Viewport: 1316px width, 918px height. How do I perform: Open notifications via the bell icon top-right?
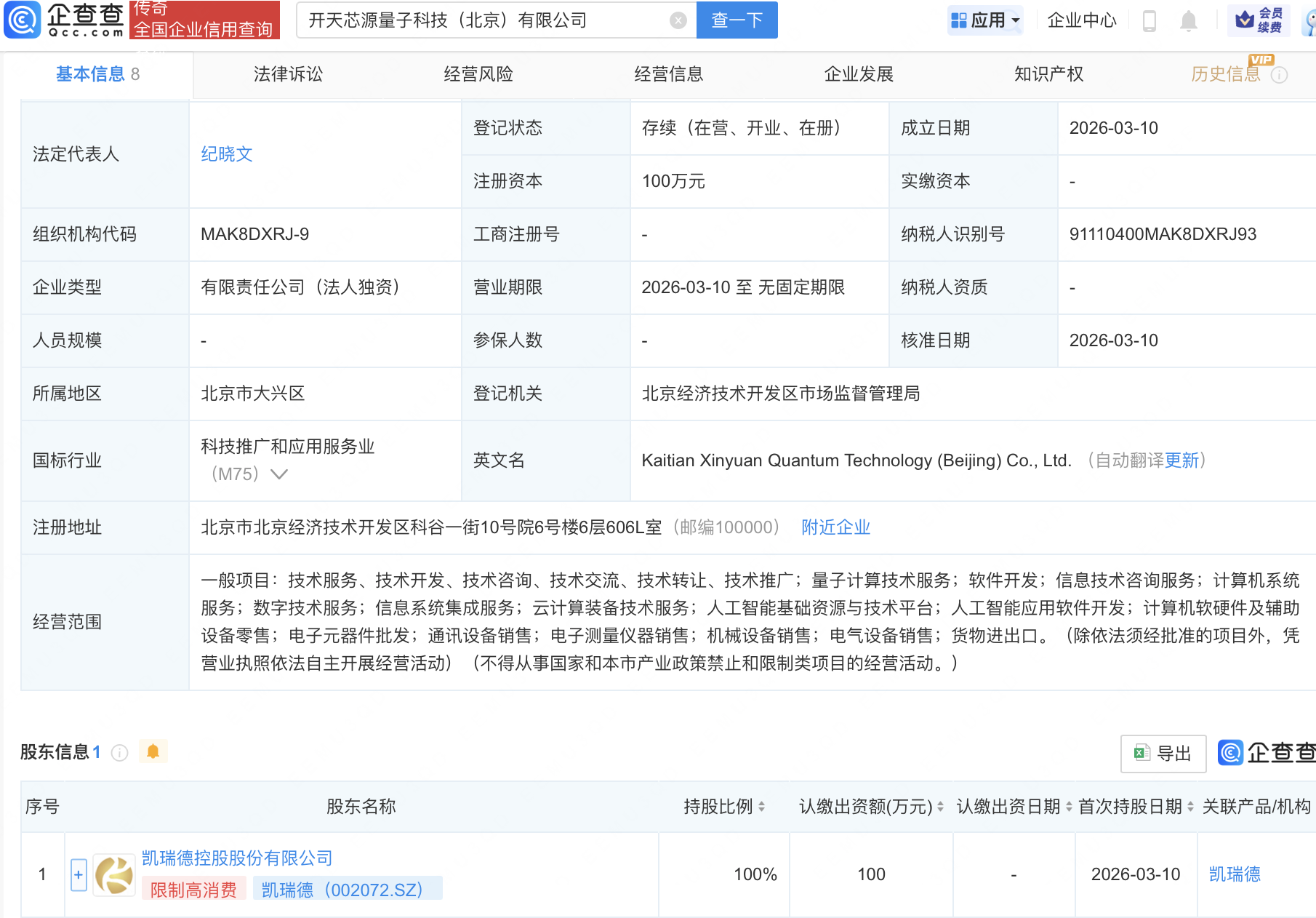coord(1188,20)
